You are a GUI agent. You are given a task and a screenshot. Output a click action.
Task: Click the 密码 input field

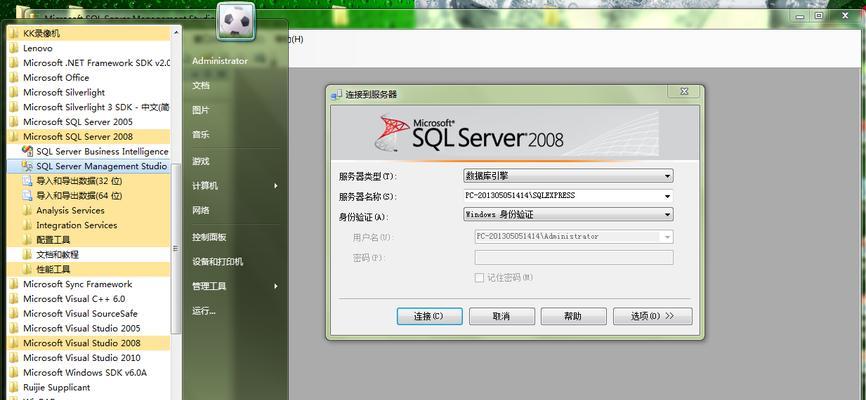(574, 257)
